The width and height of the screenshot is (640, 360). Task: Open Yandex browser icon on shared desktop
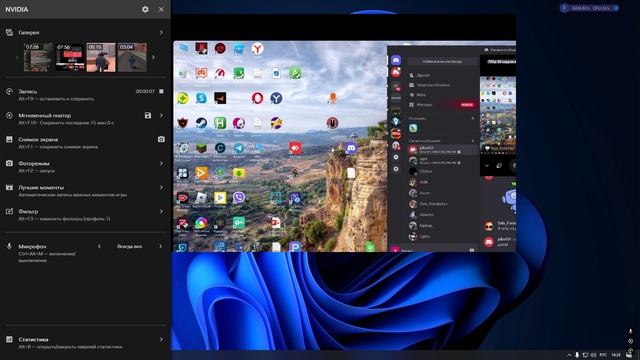(x=257, y=49)
